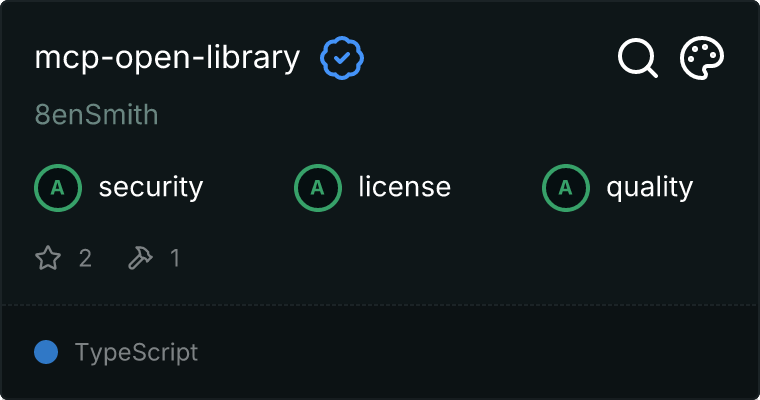Open the mcp-open-library title link

tap(167, 58)
